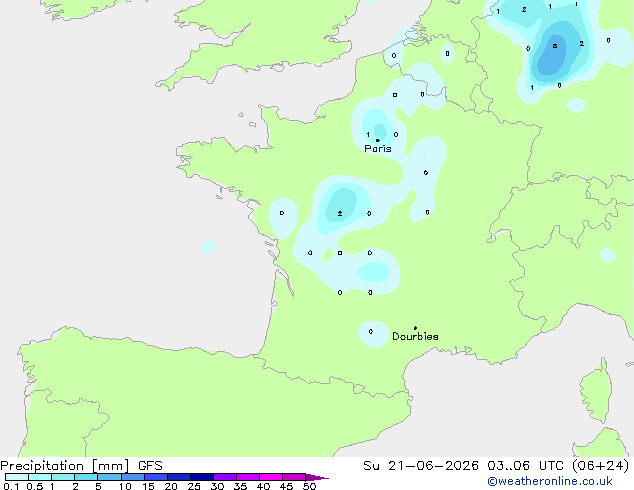Click the 5–10 mm legend color box

[x=109, y=477]
